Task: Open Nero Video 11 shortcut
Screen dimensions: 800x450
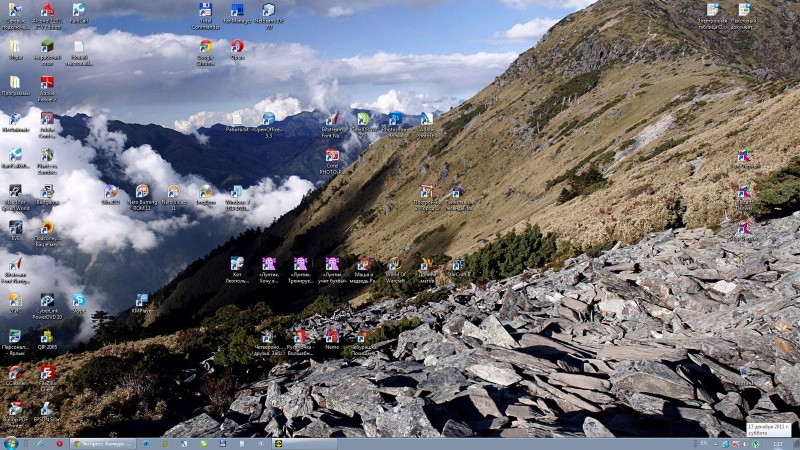Action: pyautogui.click(x=173, y=191)
